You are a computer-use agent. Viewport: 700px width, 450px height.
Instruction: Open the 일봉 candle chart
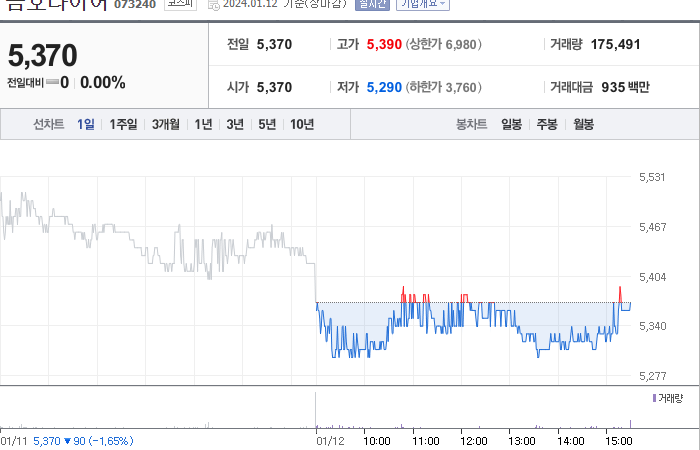(511, 124)
